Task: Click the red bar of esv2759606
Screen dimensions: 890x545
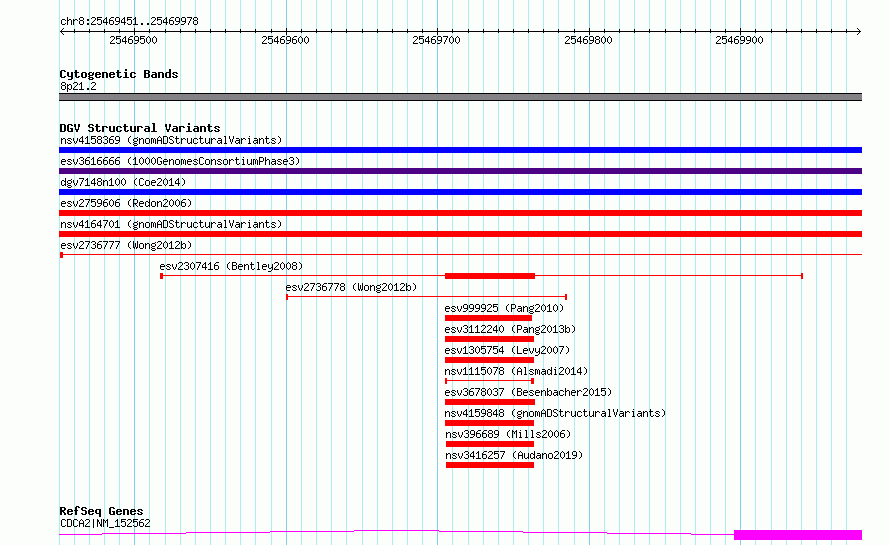Action: pos(460,213)
